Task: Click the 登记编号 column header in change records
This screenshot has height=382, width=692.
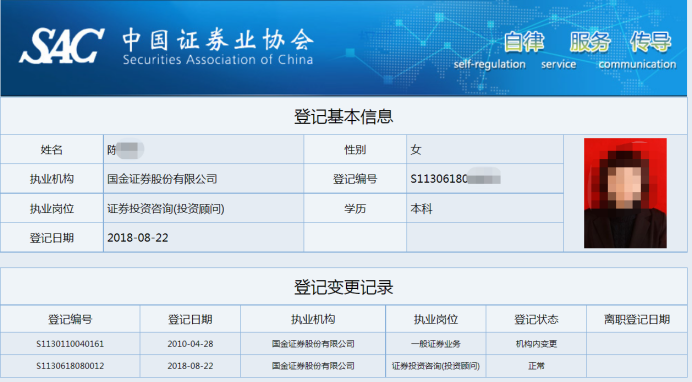Action: 70,319
